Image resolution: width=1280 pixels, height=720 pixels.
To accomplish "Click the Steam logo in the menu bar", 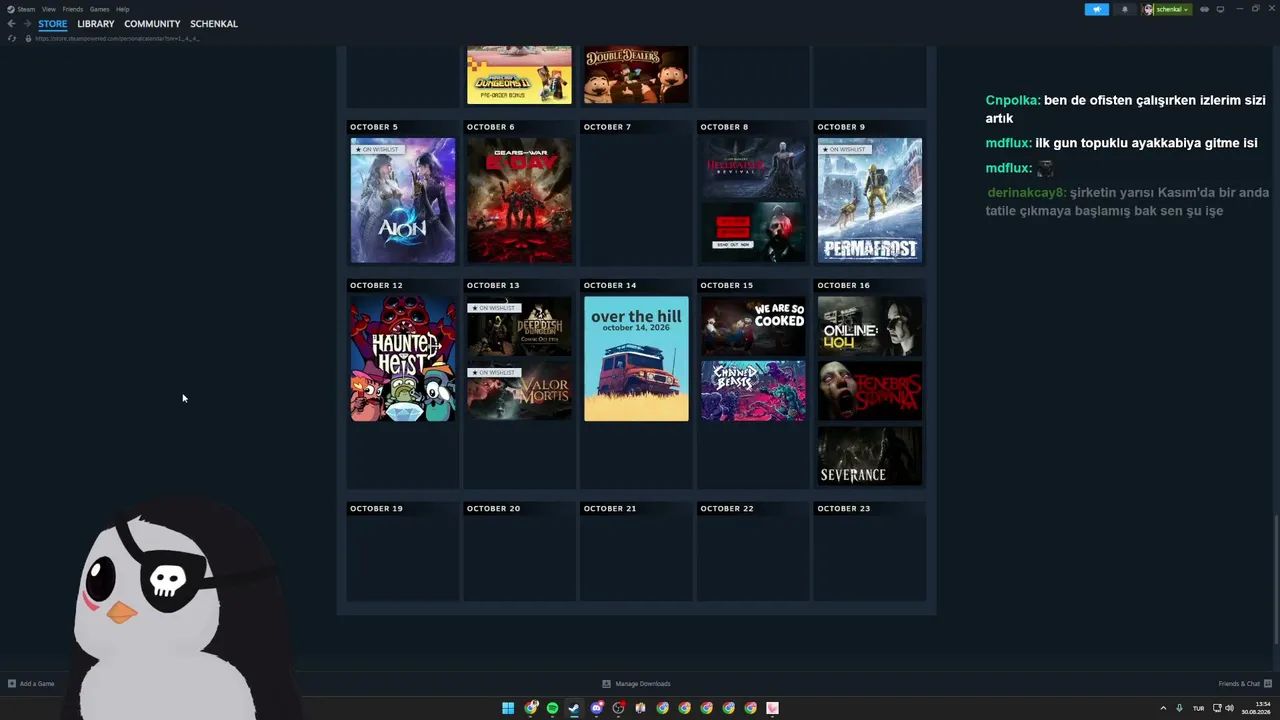I will point(11,9).
